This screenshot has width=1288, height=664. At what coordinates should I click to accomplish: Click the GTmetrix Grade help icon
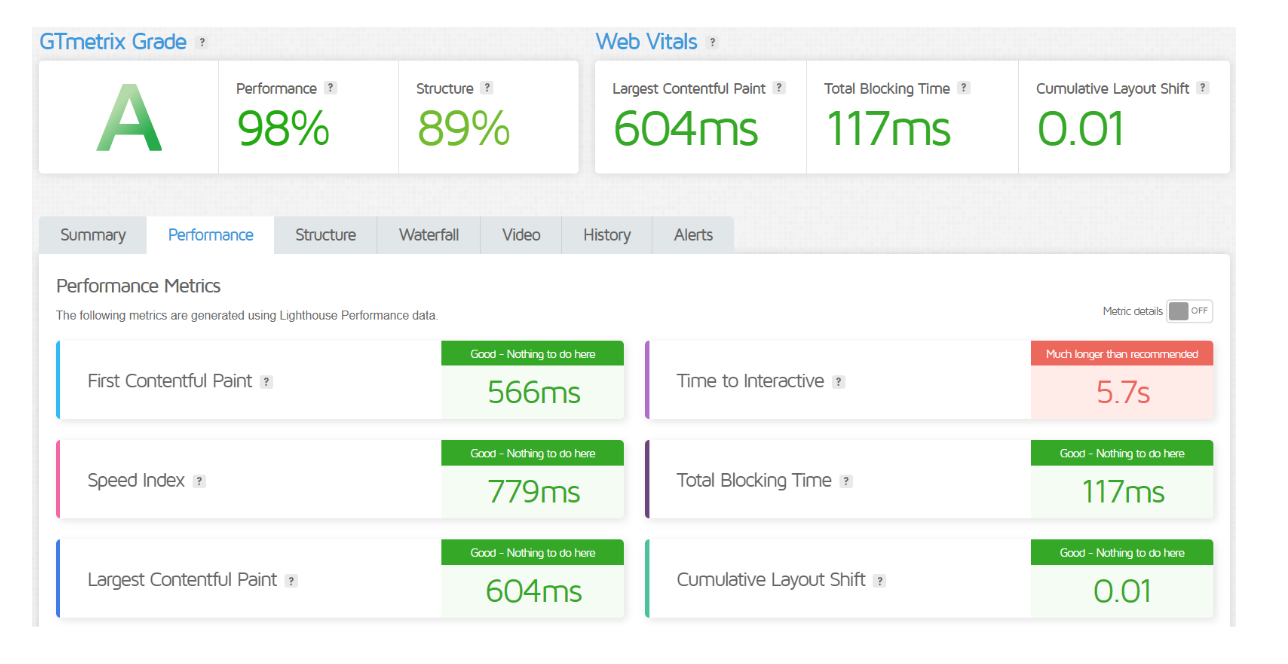coord(203,42)
